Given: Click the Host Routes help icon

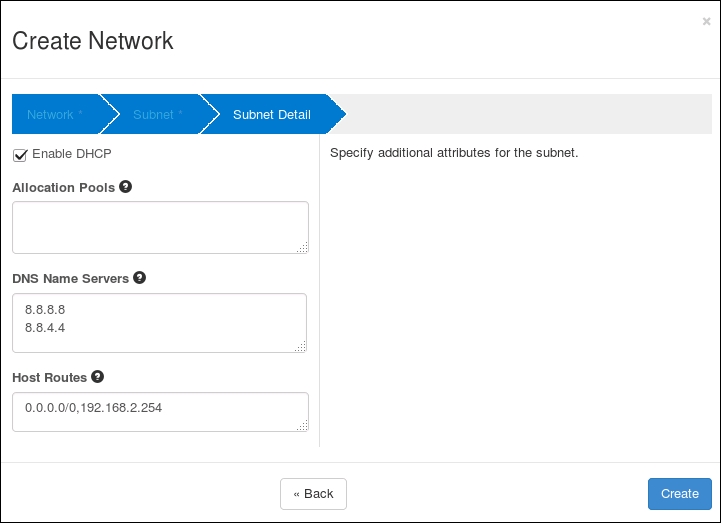Looking at the screenshot, I should (x=97, y=377).
